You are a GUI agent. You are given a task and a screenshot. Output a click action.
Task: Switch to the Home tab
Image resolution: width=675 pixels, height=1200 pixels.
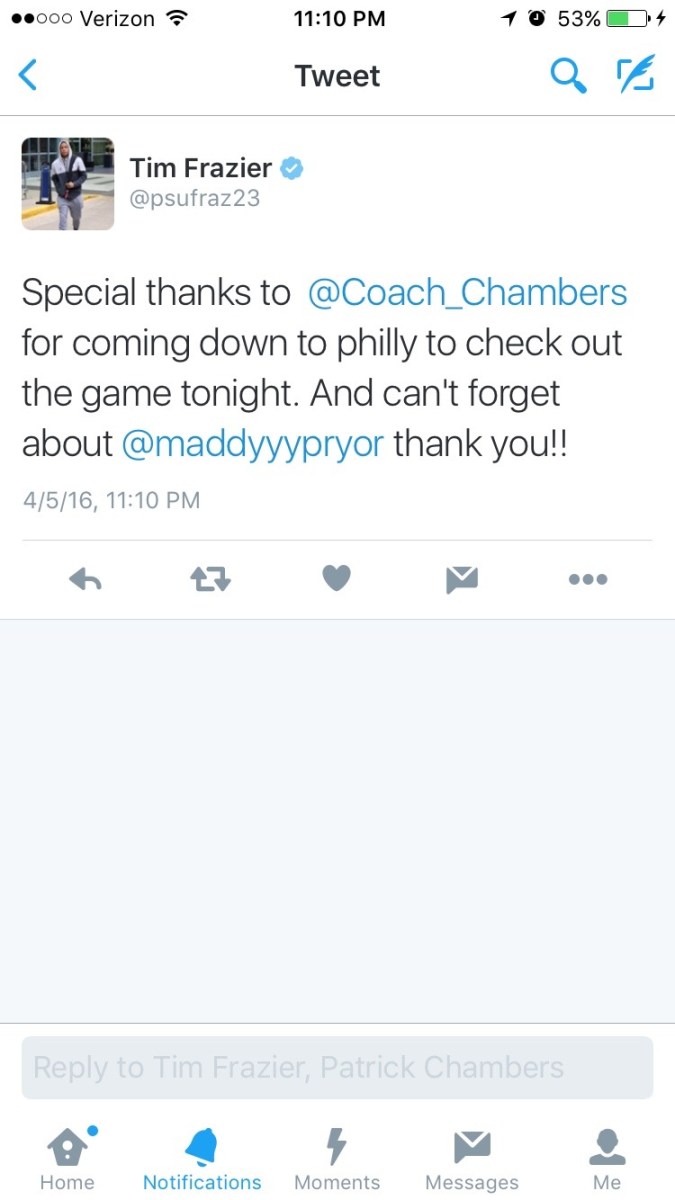[x=67, y=1160]
